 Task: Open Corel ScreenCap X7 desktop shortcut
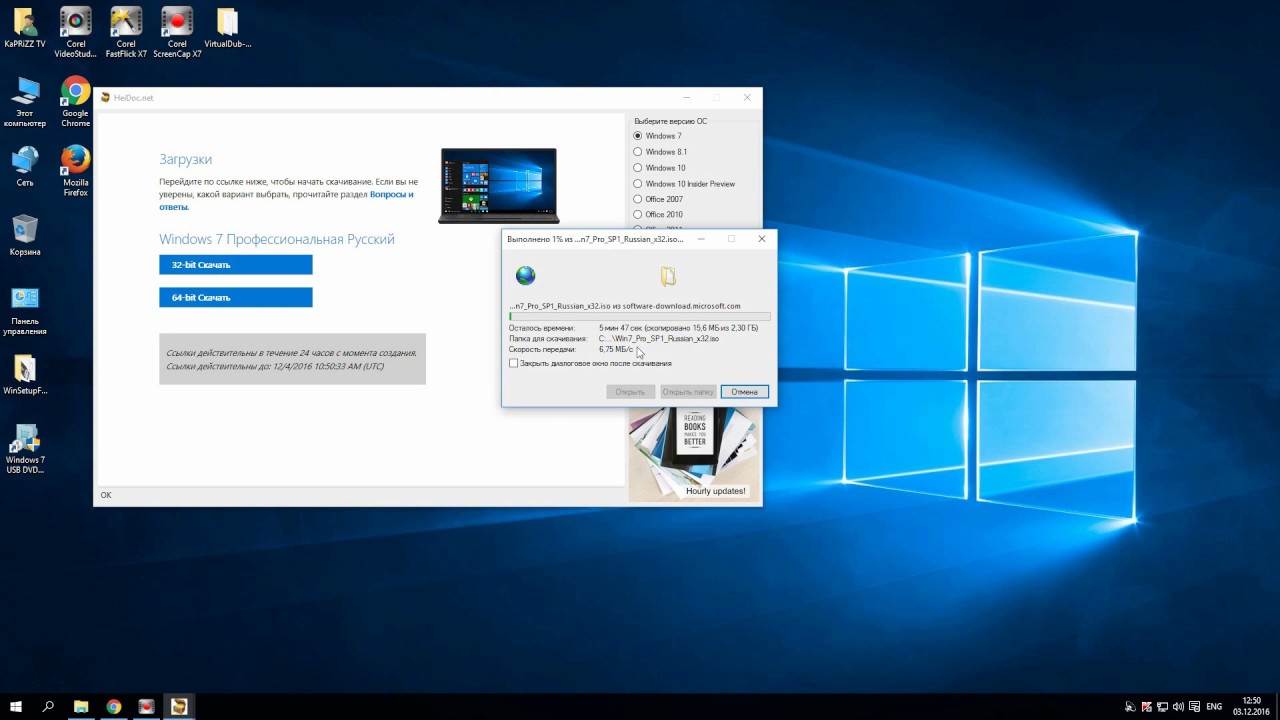[x=177, y=32]
